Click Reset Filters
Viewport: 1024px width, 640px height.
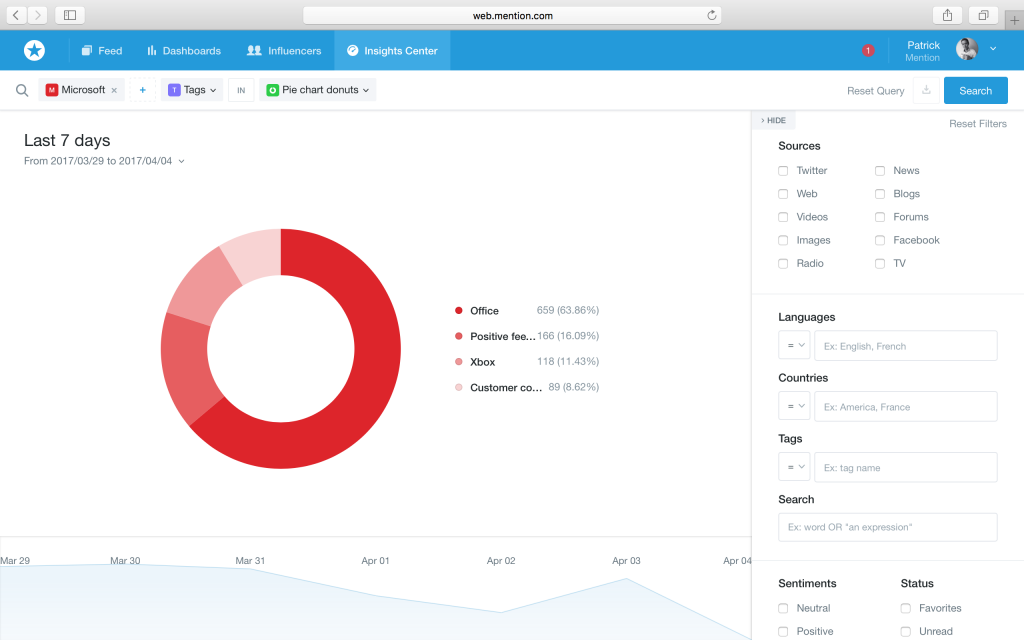pos(978,123)
